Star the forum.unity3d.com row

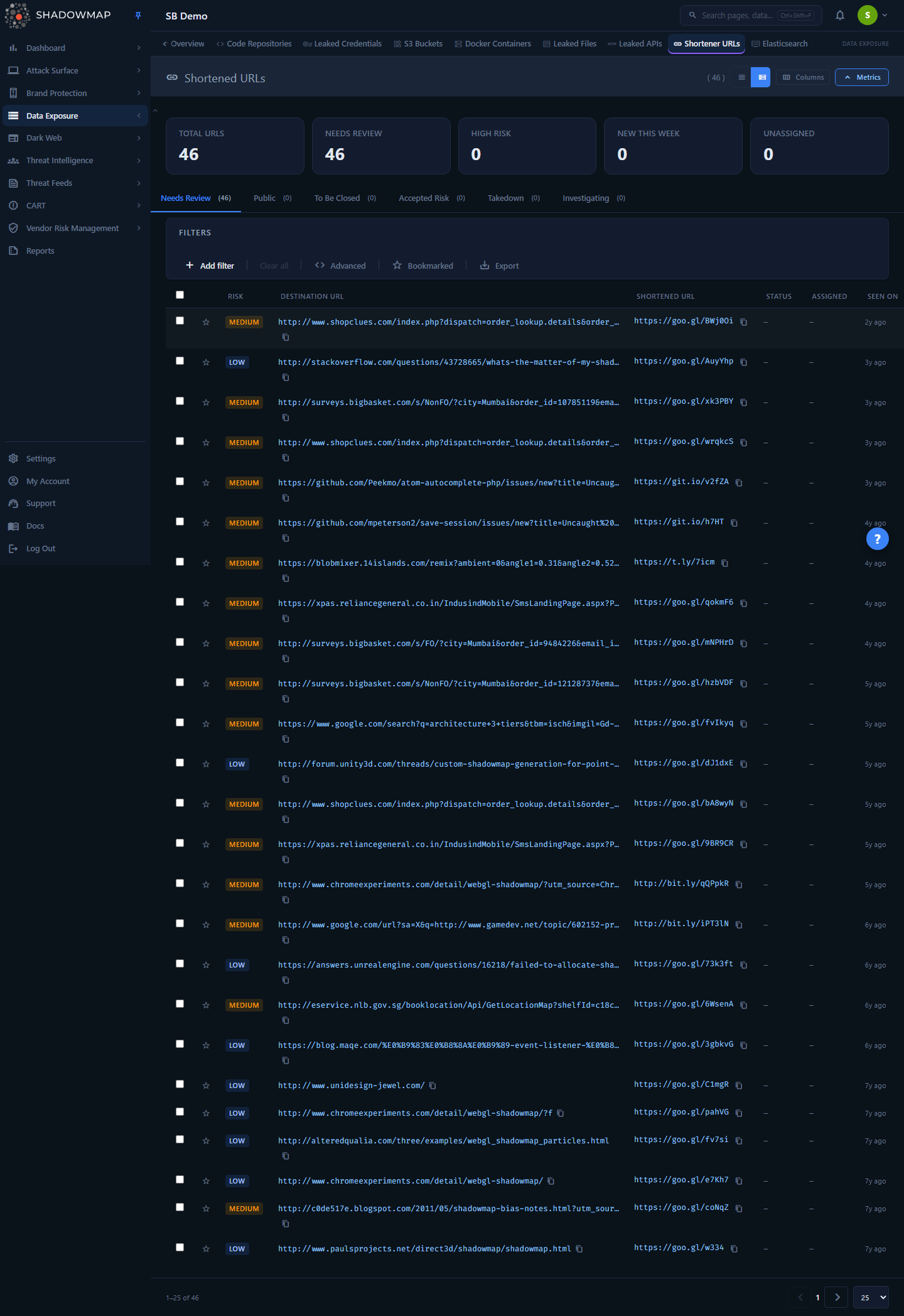206,764
